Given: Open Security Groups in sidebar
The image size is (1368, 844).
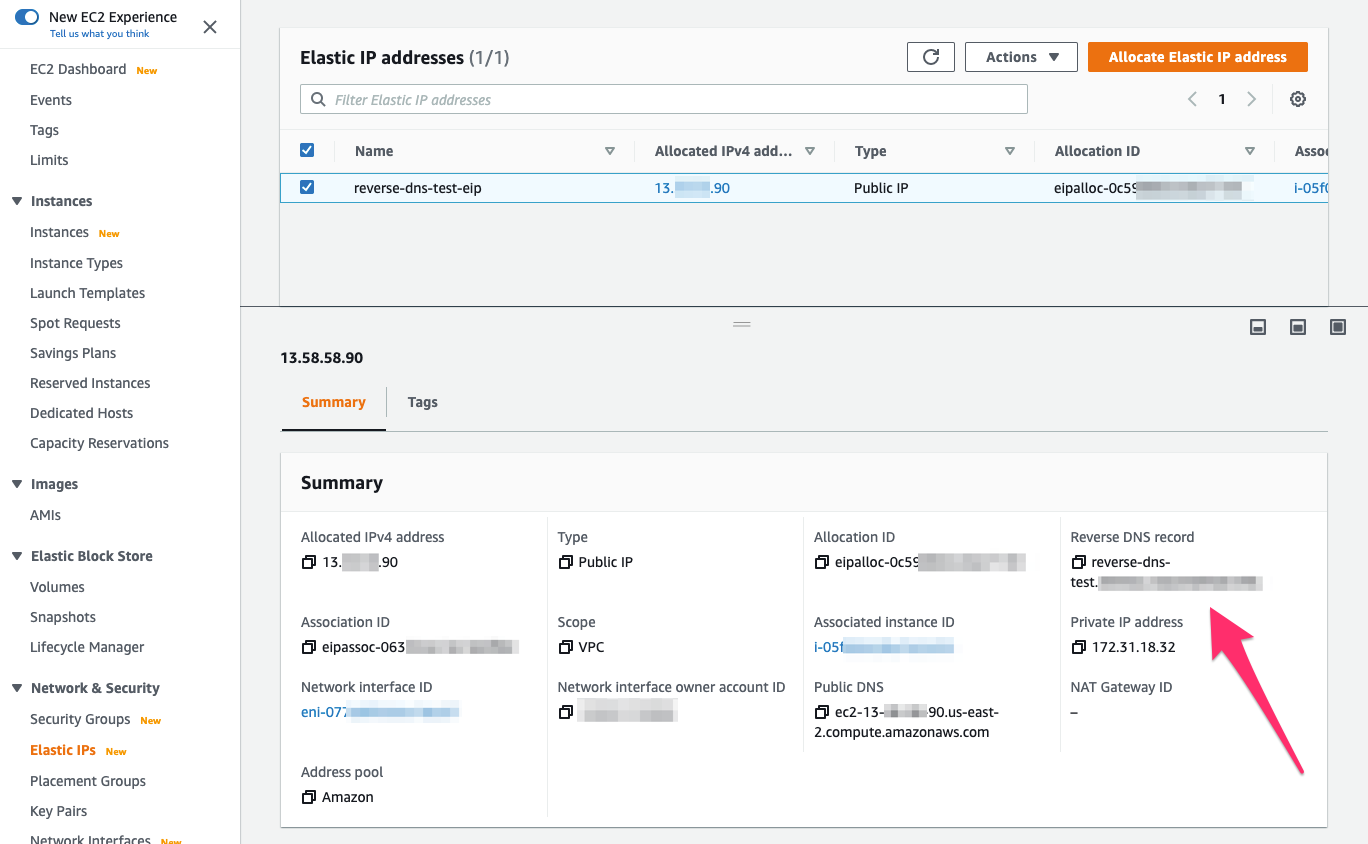Looking at the screenshot, I should point(80,719).
